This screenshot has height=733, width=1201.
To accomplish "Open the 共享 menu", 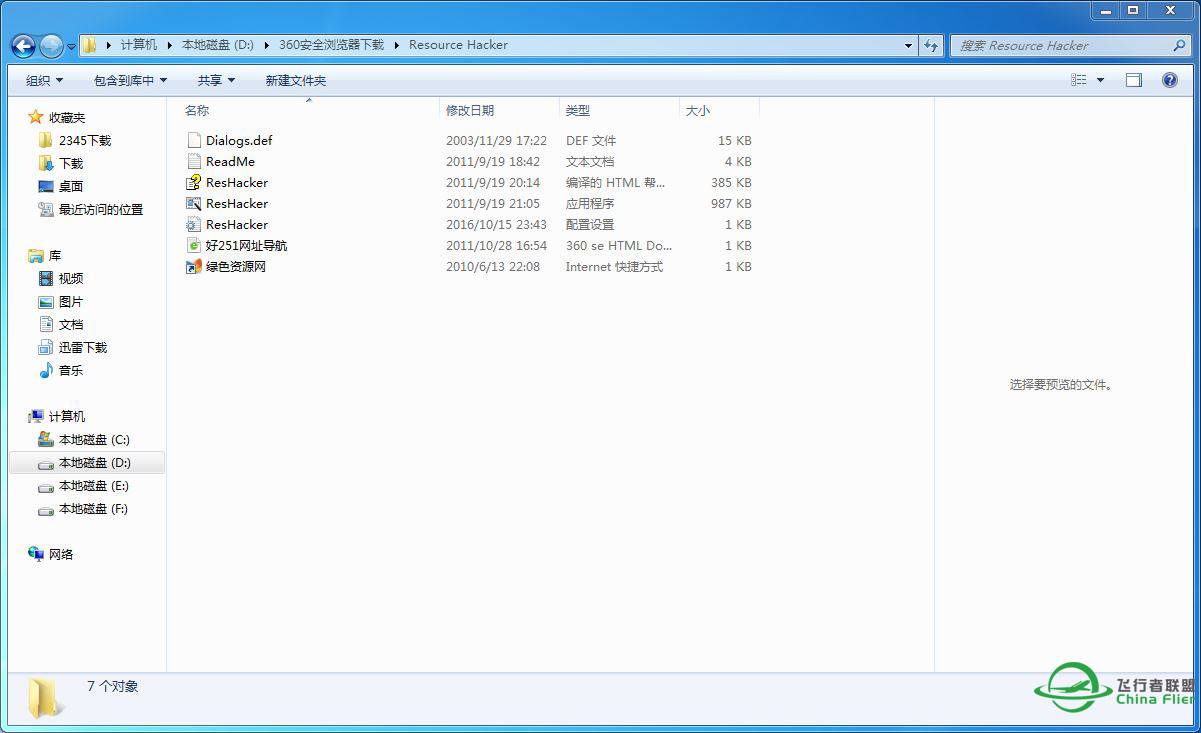I will pos(216,80).
